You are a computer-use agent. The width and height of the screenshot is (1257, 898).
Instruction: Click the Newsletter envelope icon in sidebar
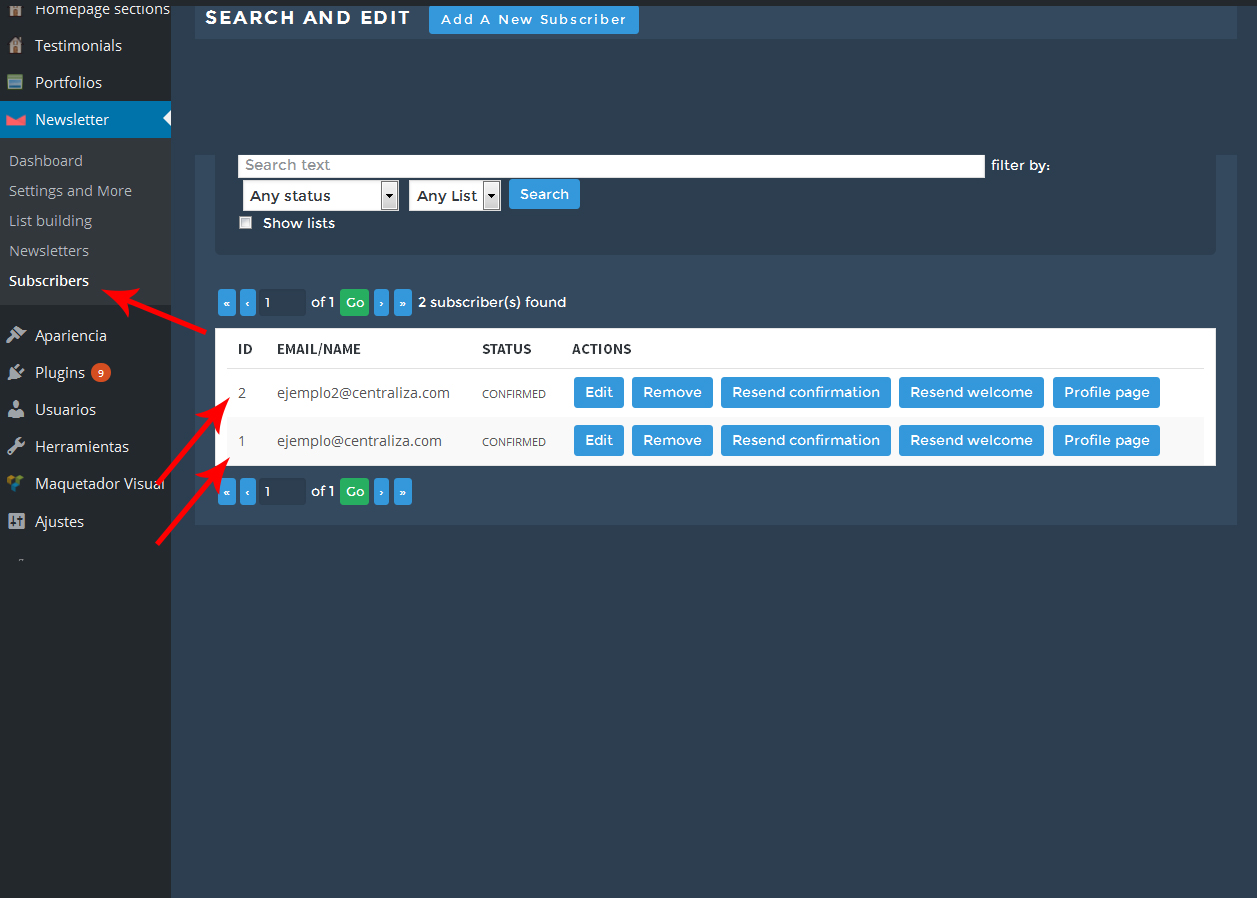coord(15,120)
